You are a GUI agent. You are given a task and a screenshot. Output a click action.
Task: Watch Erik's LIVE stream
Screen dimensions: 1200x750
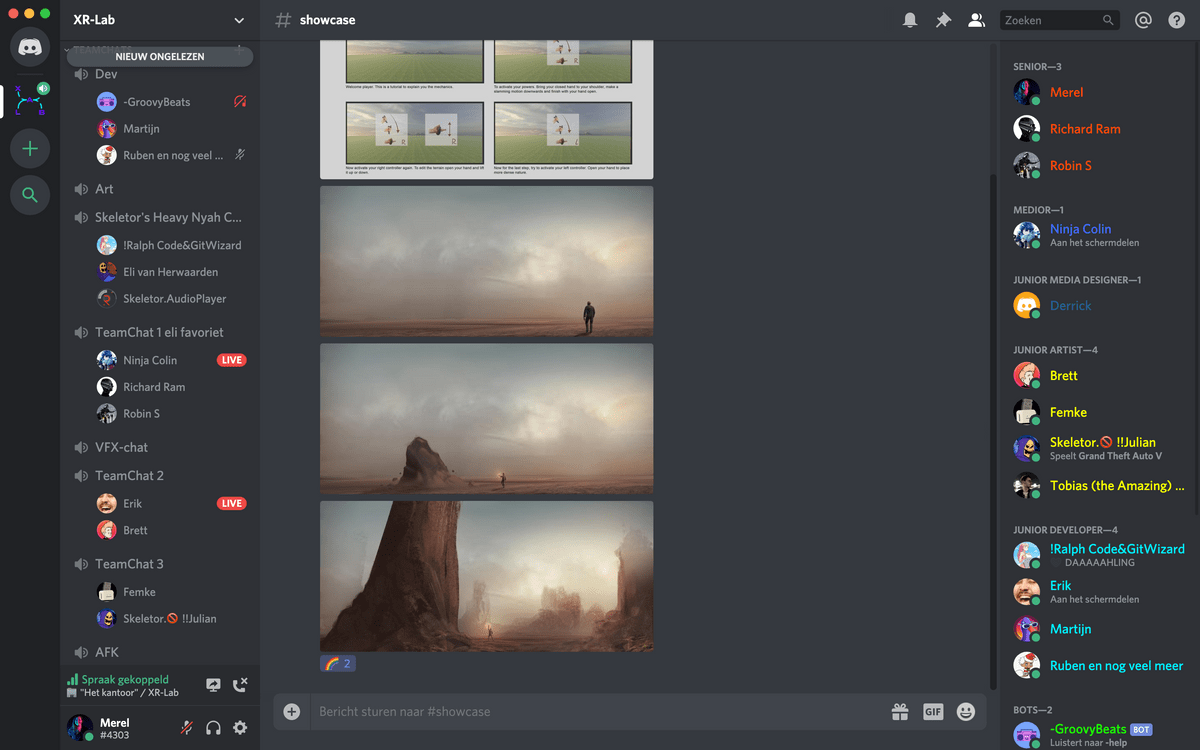pos(232,504)
